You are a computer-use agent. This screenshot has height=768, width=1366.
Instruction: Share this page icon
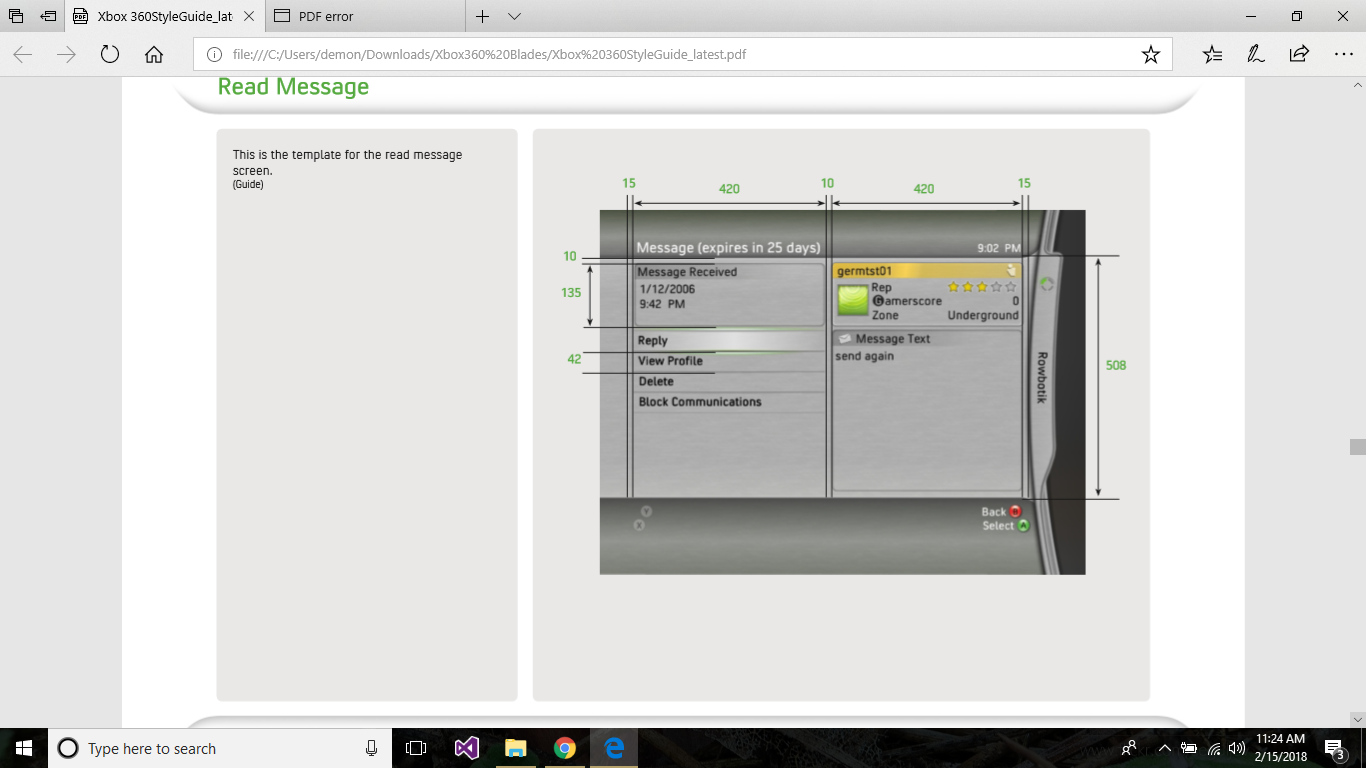(x=1299, y=55)
